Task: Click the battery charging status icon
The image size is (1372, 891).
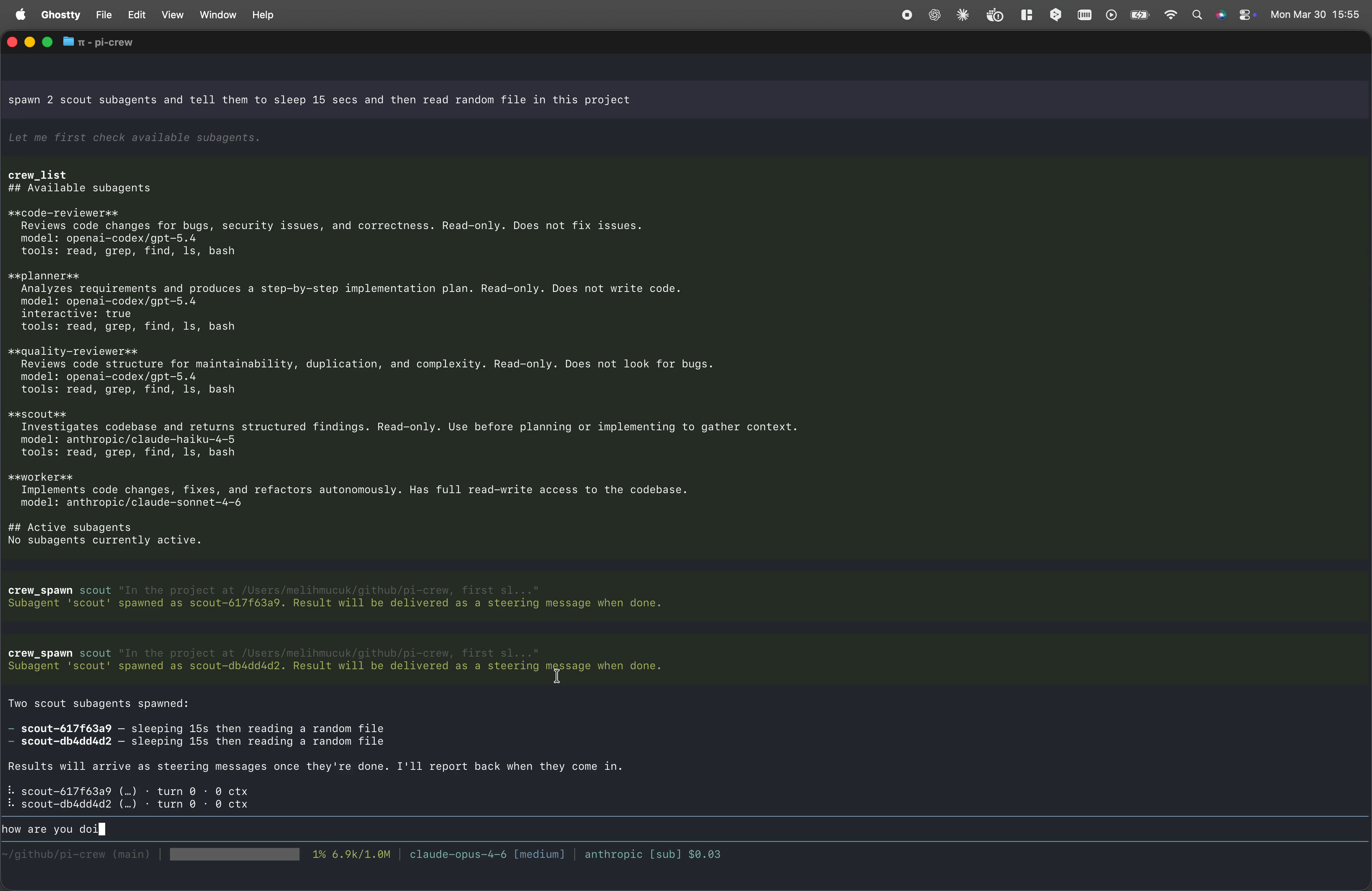Action: [1140, 15]
